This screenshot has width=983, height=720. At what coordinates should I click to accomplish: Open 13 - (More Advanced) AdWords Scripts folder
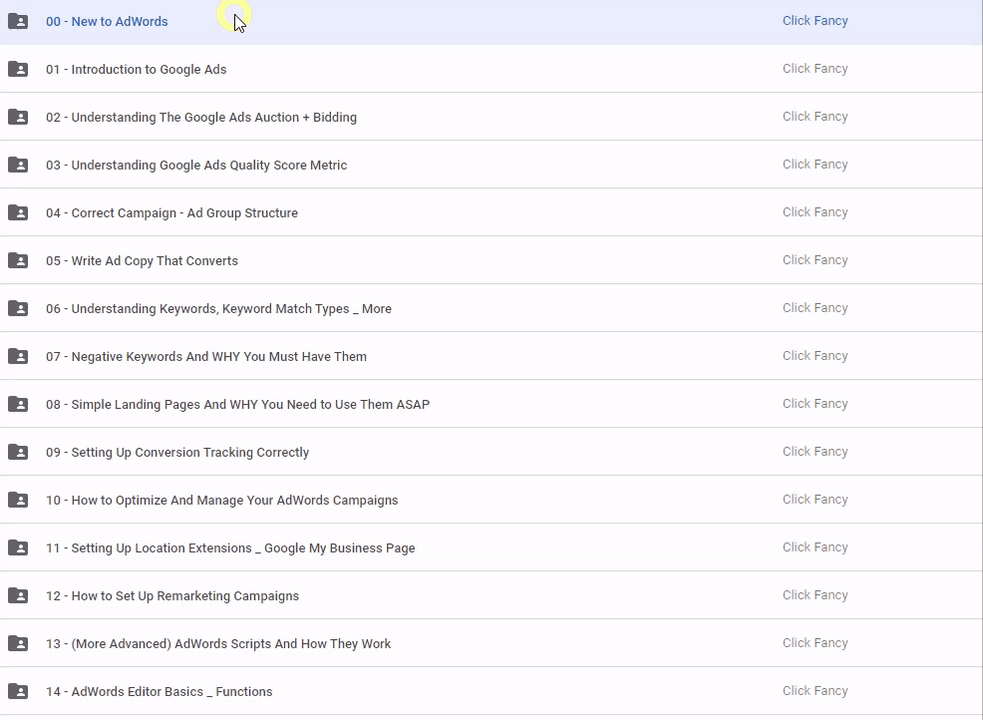218,644
